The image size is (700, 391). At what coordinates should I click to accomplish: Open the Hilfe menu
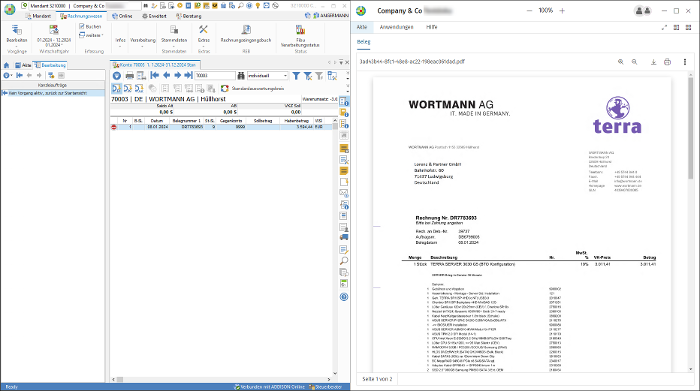(x=432, y=27)
